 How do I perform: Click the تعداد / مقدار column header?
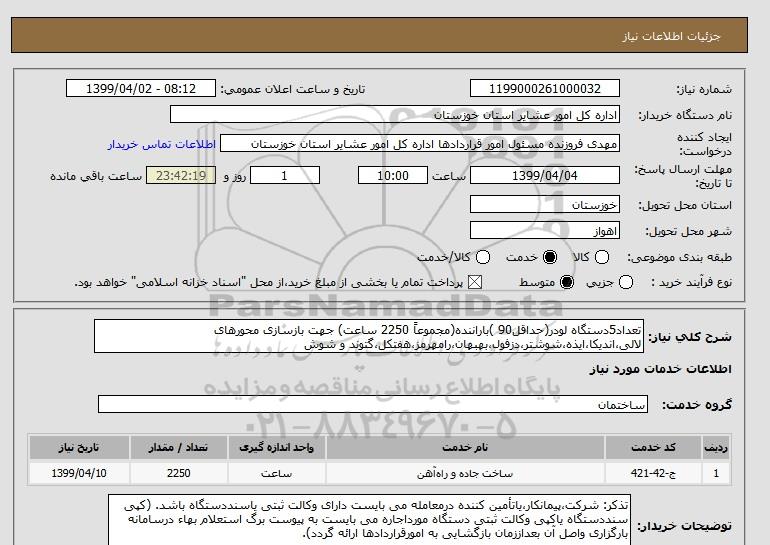click(x=178, y=447)
